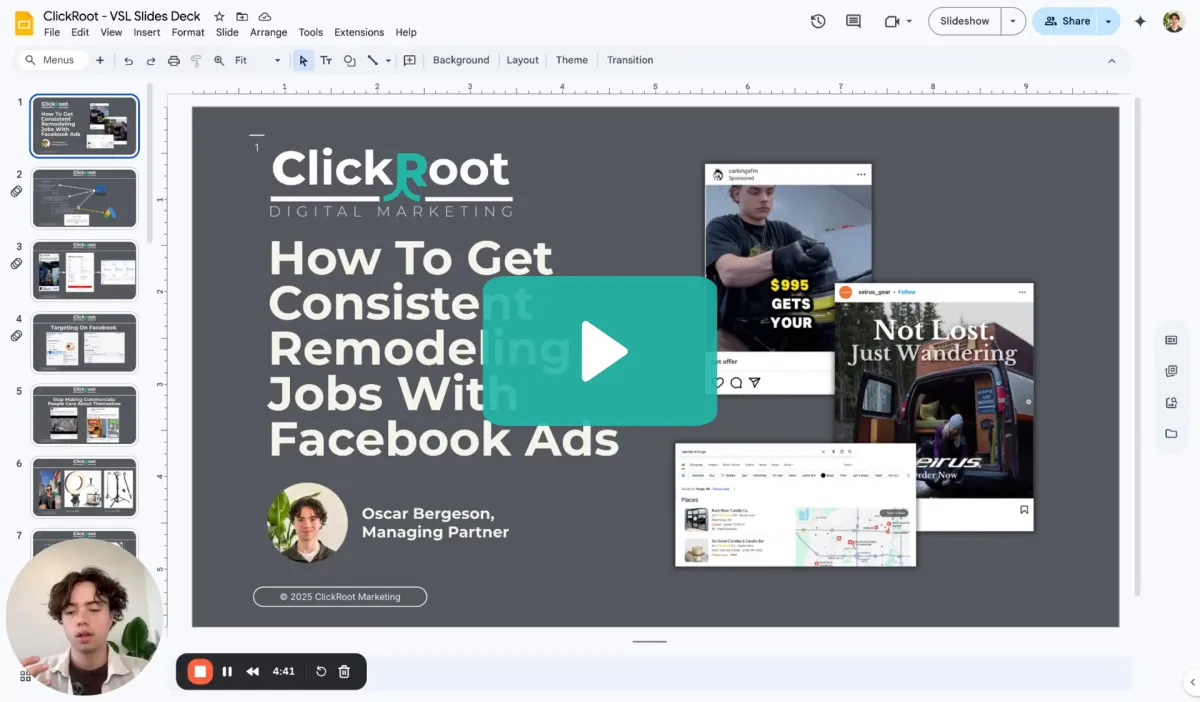
Task: Star the ClickRoot VSL Slides Deck document
Action: pyautogui.click(x=219, y=16)
